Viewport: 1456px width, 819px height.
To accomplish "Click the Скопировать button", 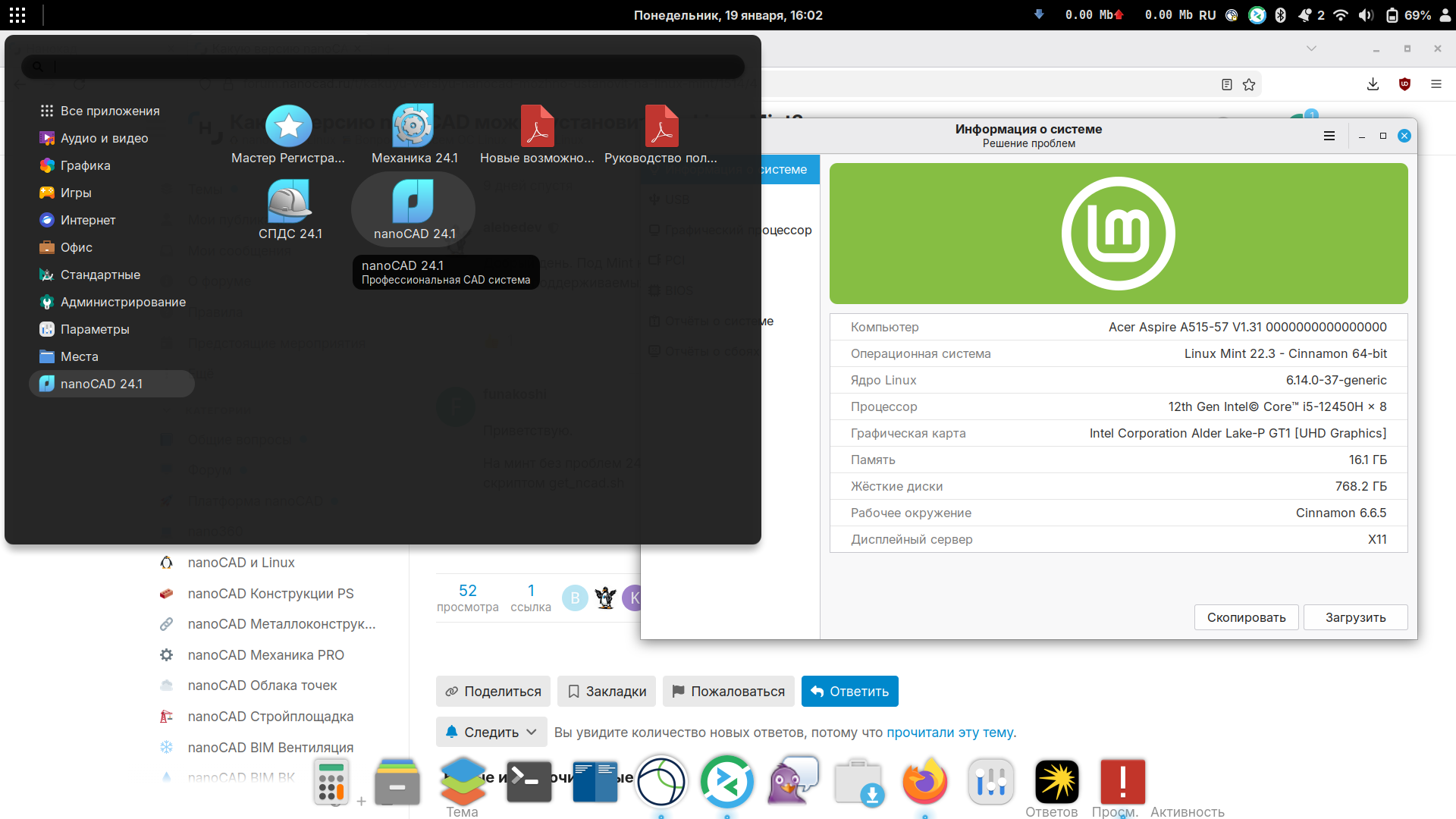I will tap(1246, 617).
